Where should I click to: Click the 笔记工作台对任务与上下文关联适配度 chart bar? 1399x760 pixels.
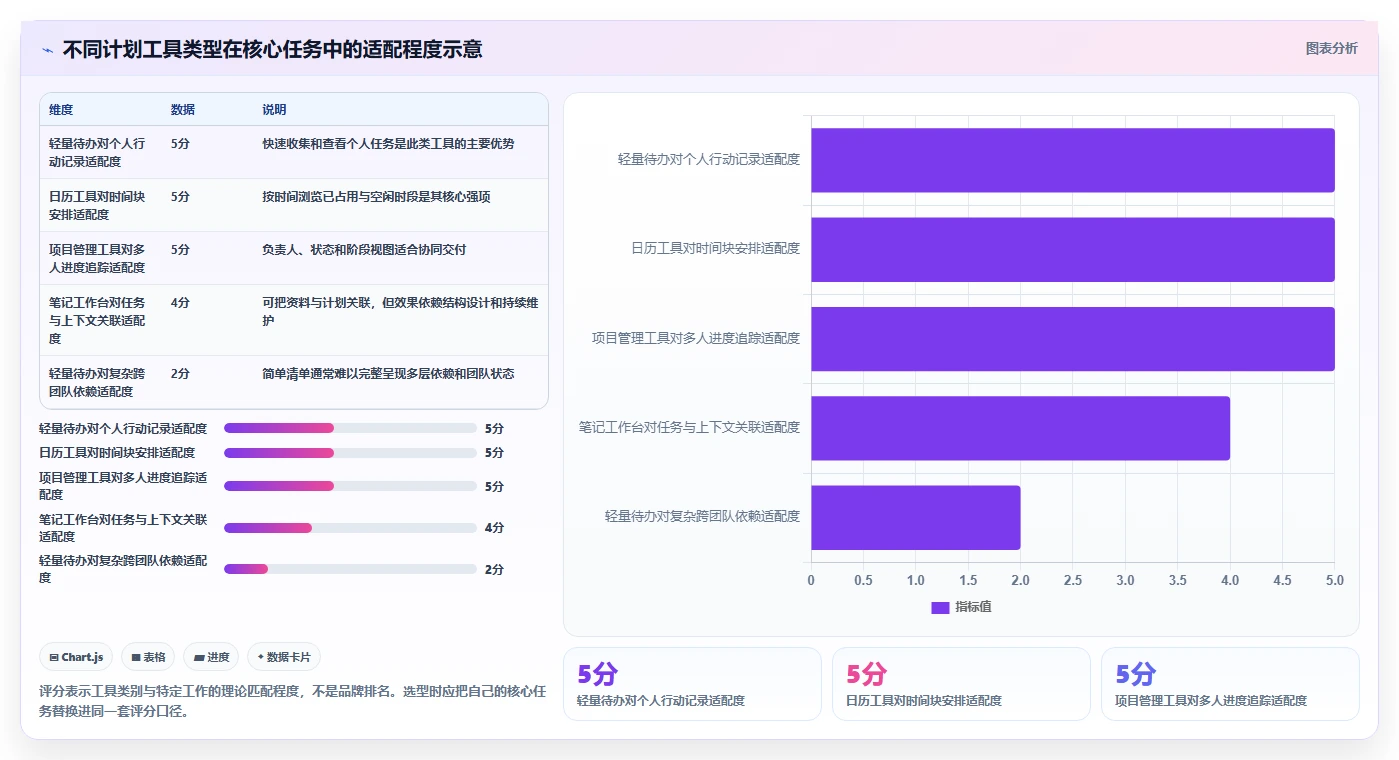click(1020, 428)
